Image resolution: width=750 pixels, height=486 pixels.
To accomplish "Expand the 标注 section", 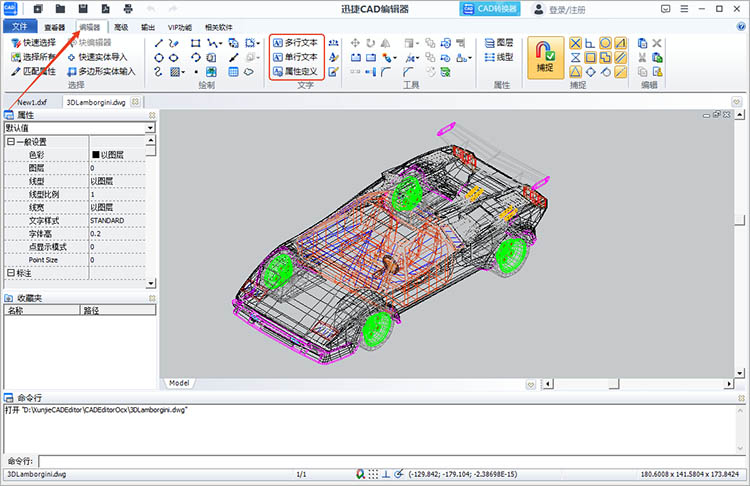I will pyautogui.click(x=11, y=273).
